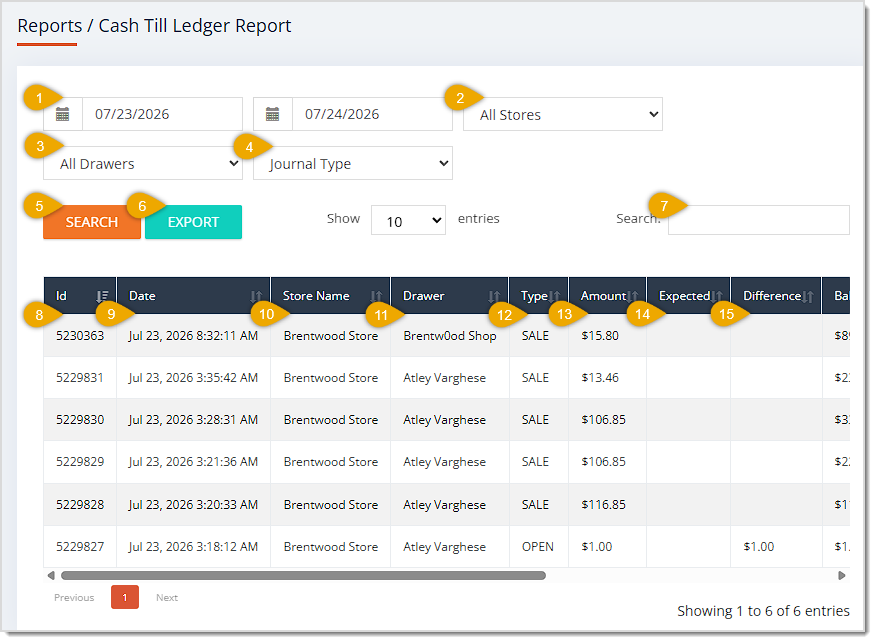
Task: Click the Difference value $1.00
Action: tap(758, 547)
